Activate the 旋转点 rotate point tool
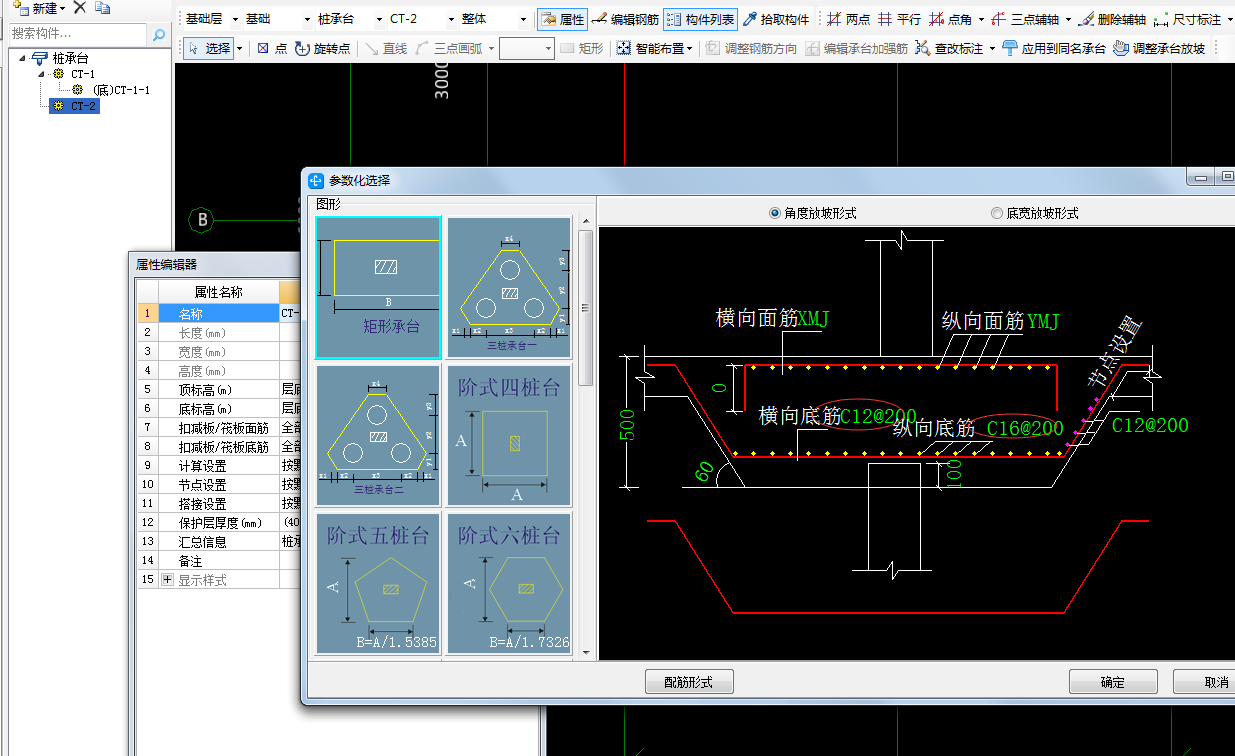 pyautogui.click(x=322, y=48)
